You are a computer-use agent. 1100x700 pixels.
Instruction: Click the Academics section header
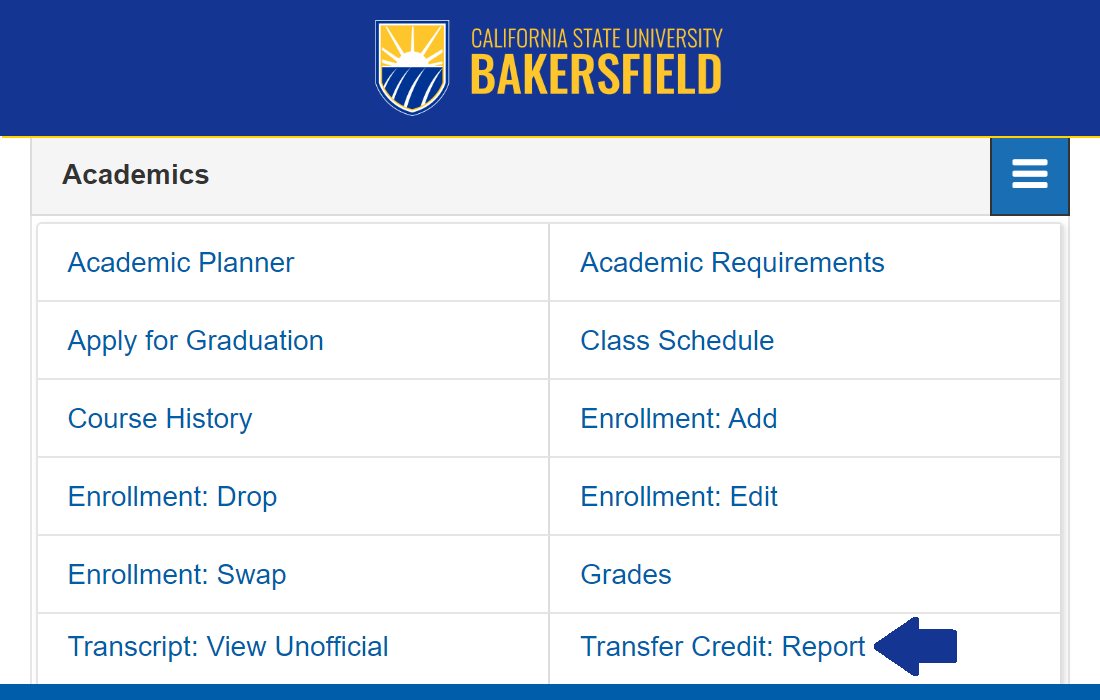click(x=137, y=174)
